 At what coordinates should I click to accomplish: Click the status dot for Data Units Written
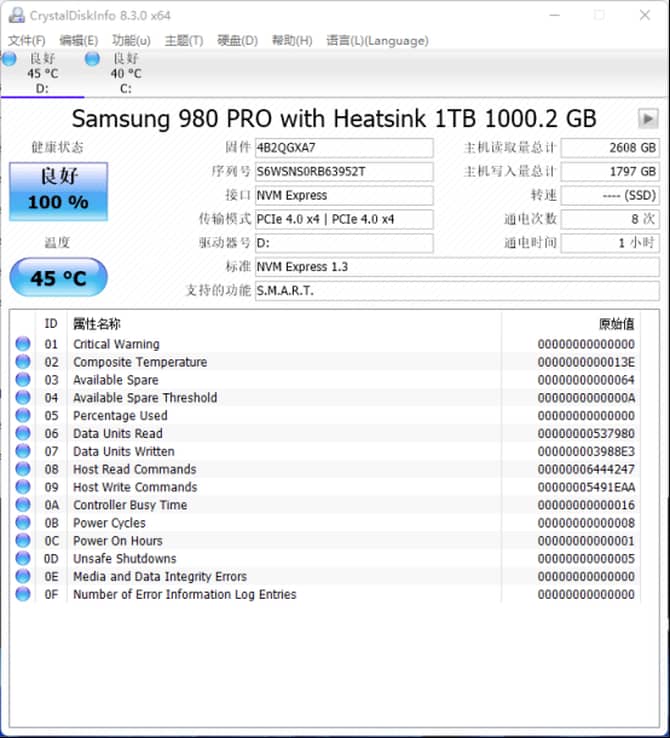[x=23, y=451]
